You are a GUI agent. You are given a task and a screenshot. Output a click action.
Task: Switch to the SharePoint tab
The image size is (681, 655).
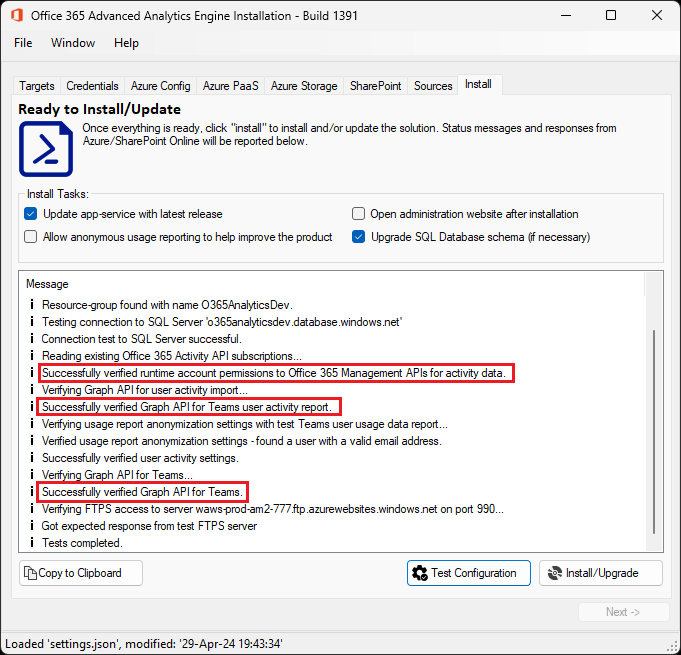(x=375, y=86)
